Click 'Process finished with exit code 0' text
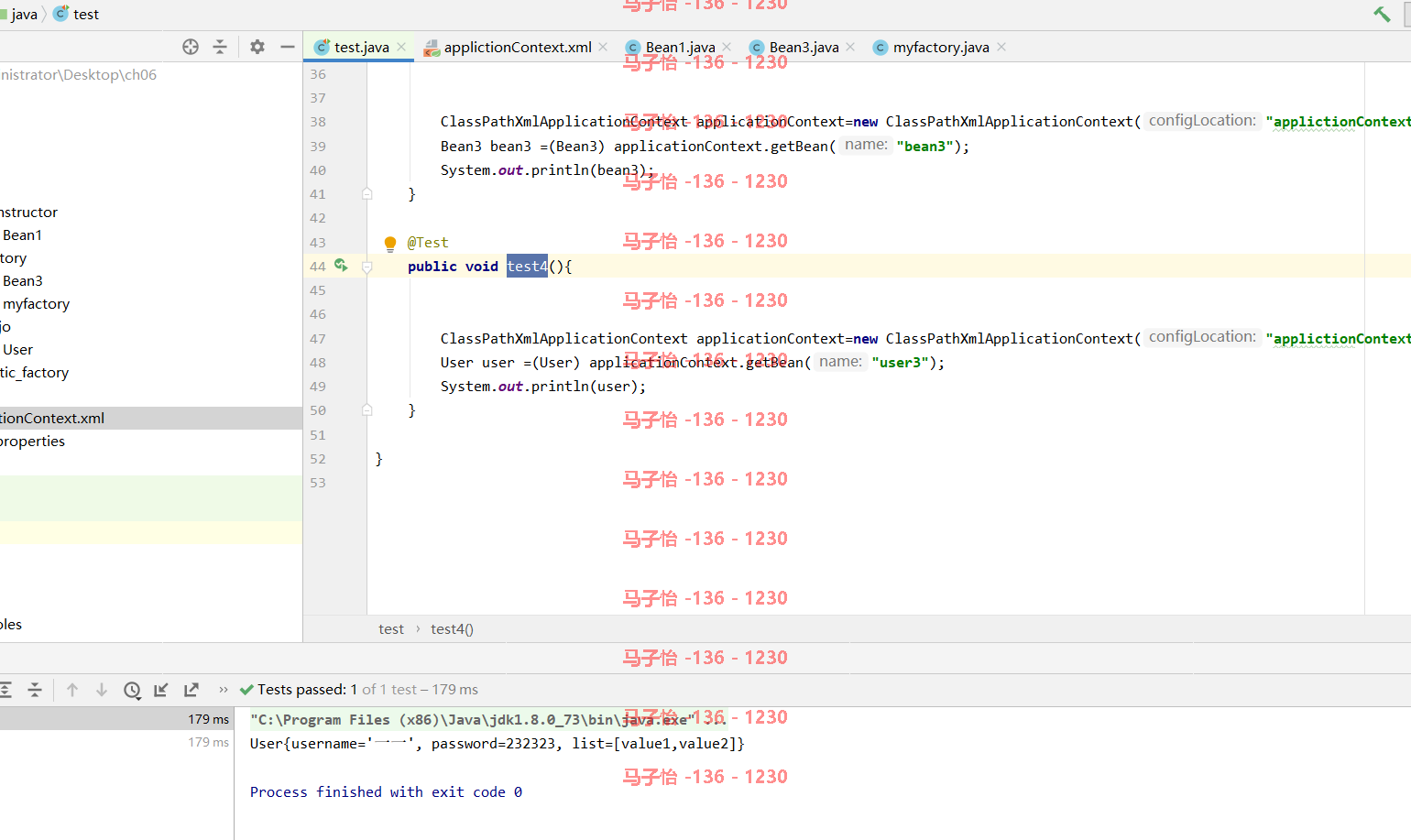The width and height of the screenshot is (1411, 840). pyautogui.click(x=386, y=792)
